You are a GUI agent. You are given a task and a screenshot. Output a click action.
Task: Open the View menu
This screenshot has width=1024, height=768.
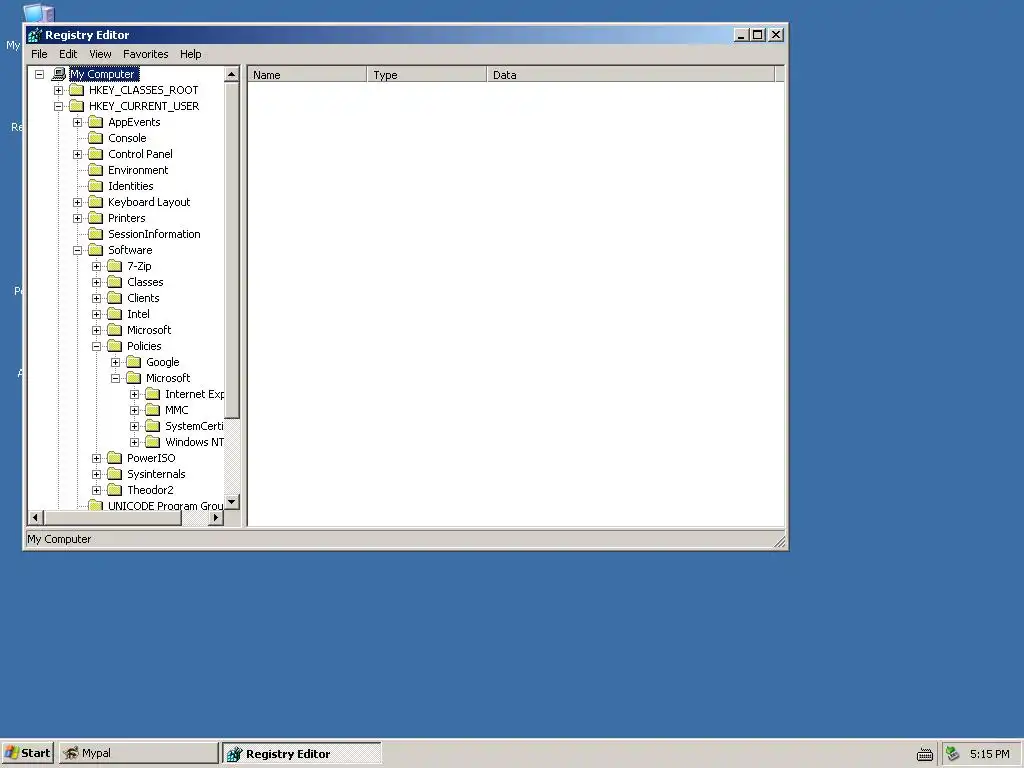pos(100,54)
